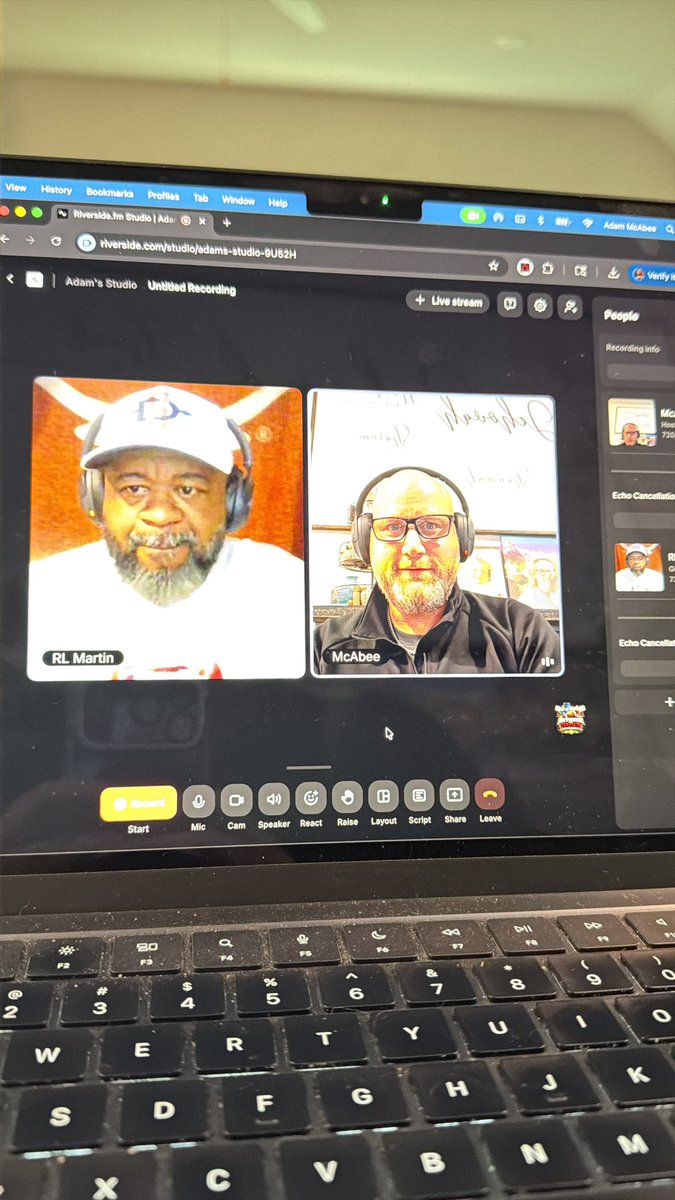Screen dimensions: 675x1200
Task: Open the History menu
Action: coord(56,189)
